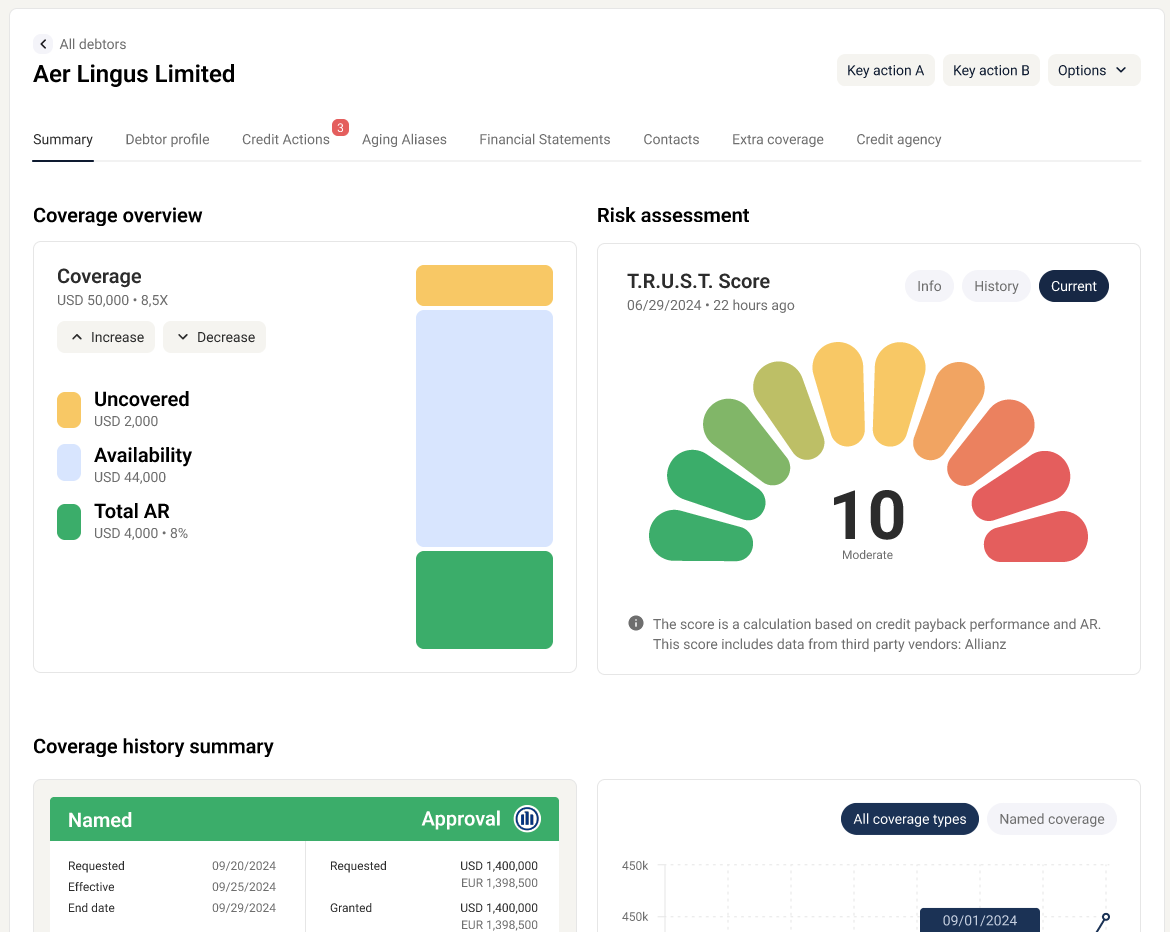The height and width of the screenshot is (932, 1170).
Task: Click Key action B button
Action: (x=991, y=70)
